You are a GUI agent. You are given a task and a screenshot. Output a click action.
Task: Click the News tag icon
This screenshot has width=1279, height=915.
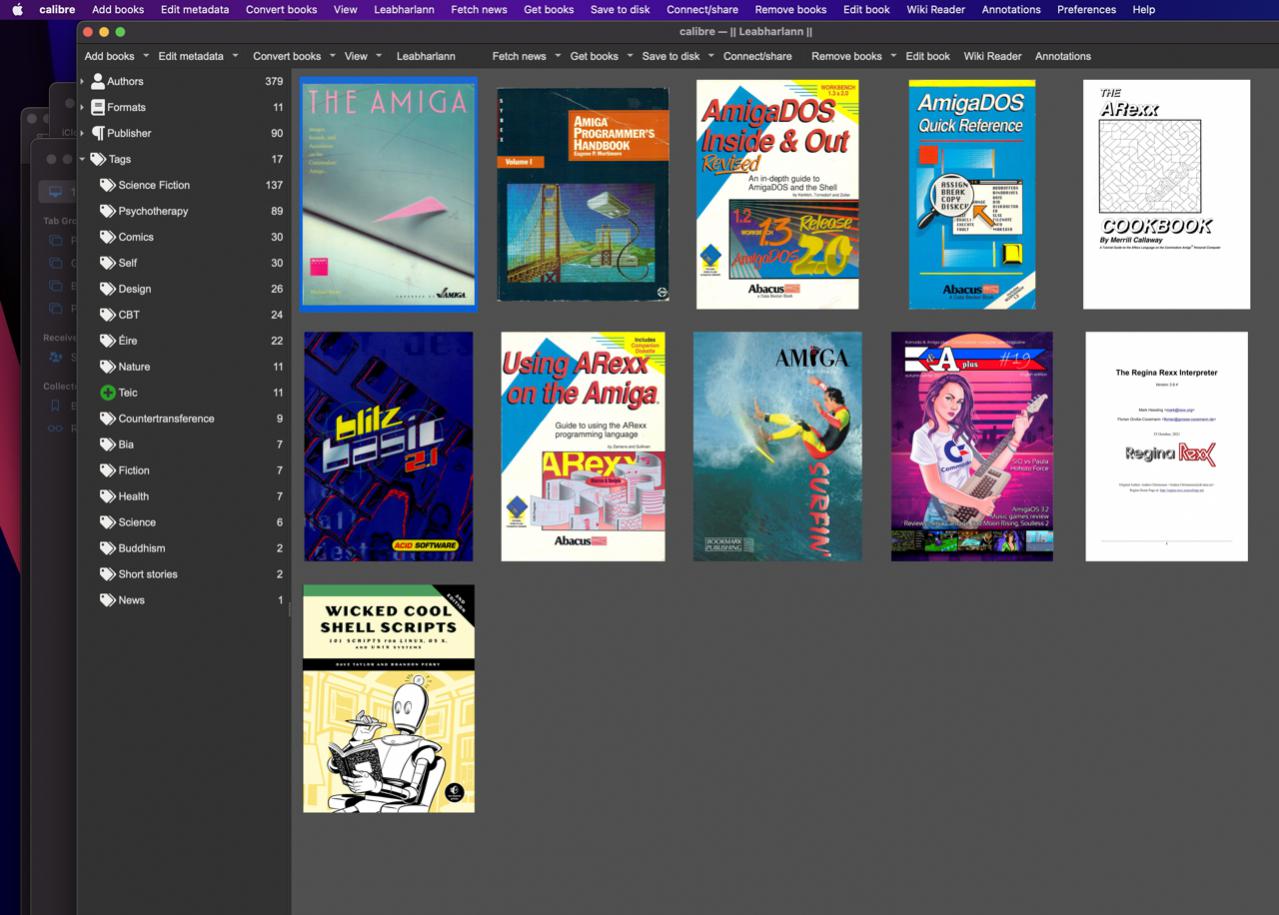click(108, 601)
